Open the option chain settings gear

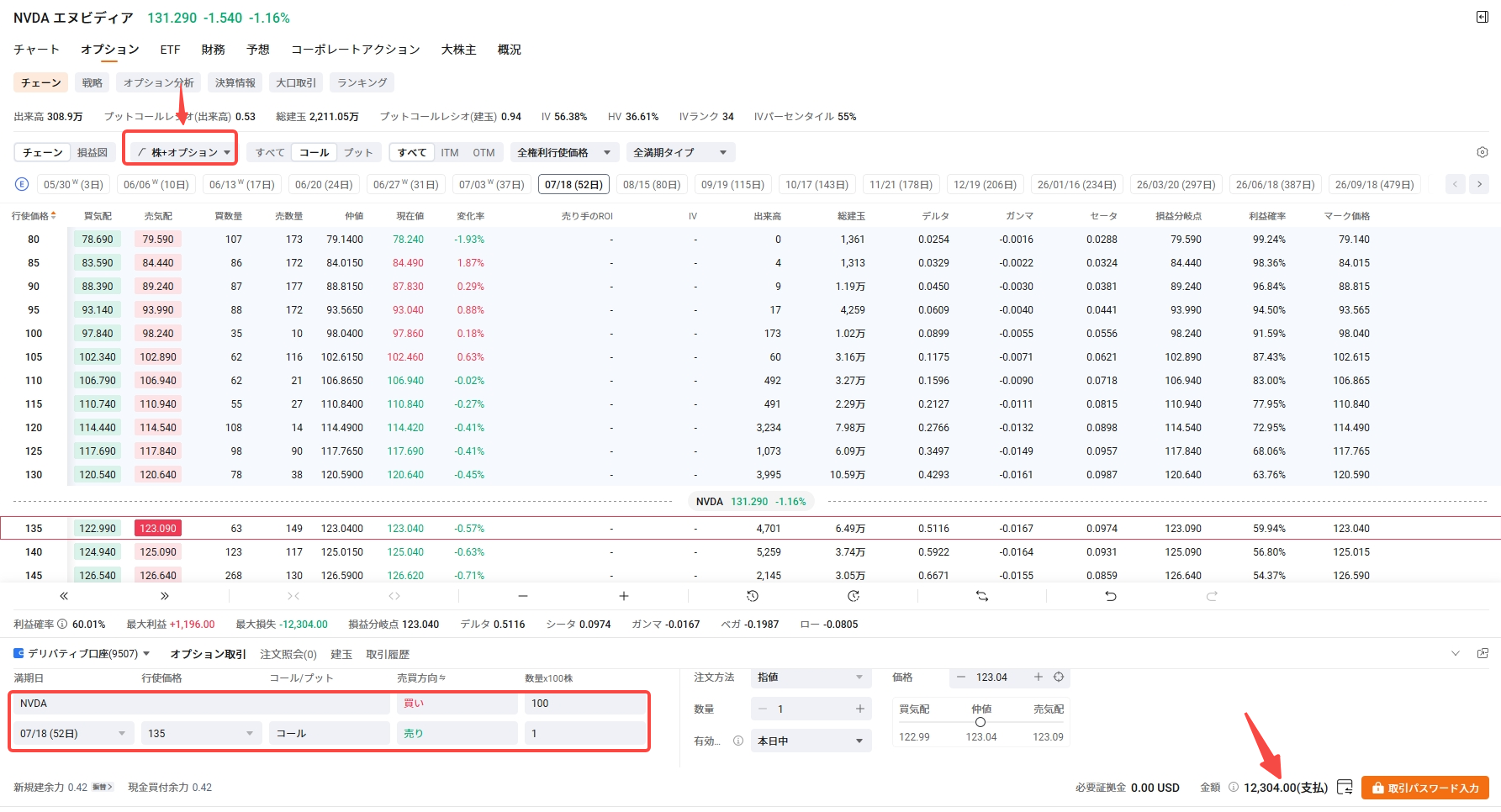coord(1482,152)
